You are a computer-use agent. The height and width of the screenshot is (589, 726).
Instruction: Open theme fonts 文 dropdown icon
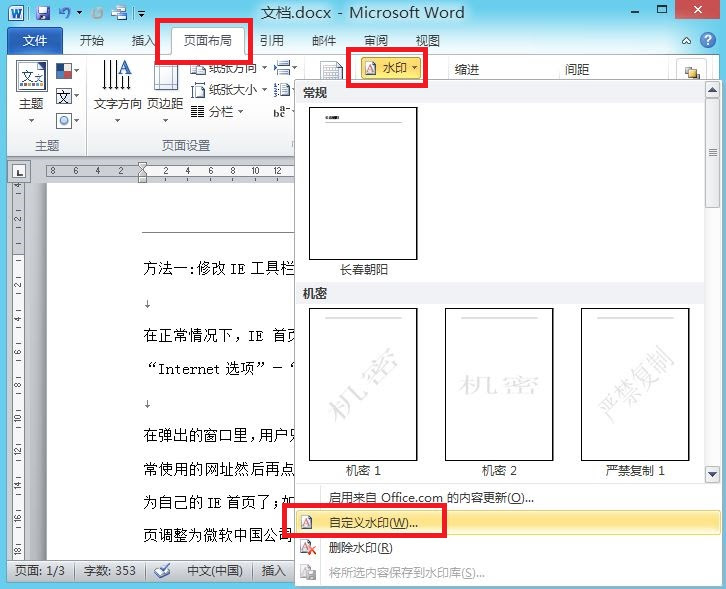click(x=67, y=96)
